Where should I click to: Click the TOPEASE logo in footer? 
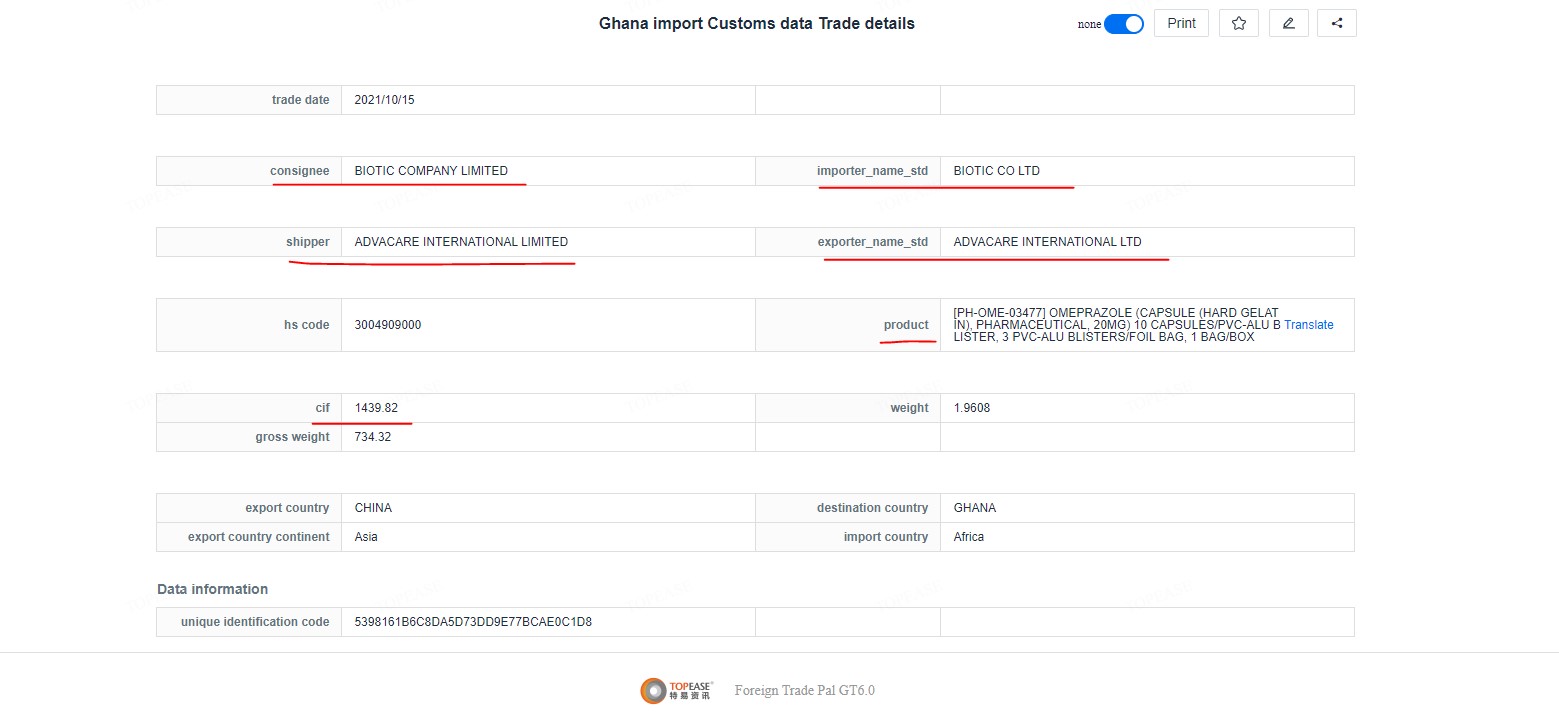tap(676, 690)
